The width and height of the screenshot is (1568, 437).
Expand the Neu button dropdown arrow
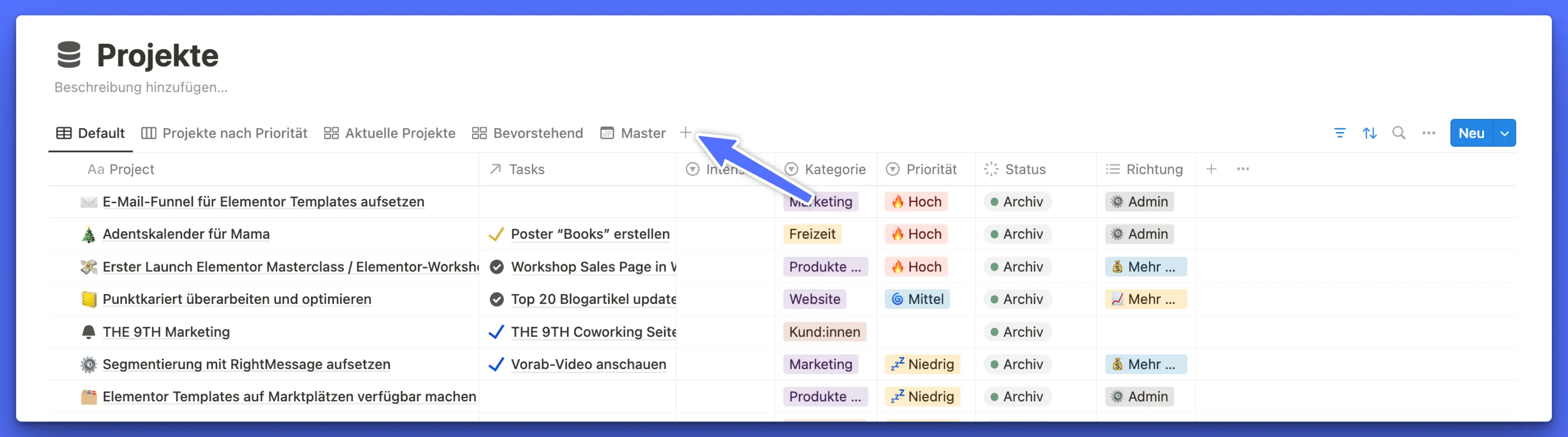point(1504,133)
